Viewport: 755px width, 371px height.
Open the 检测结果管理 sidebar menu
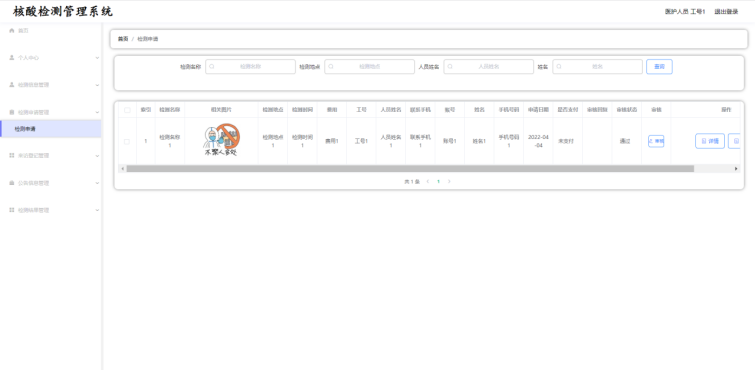[51, 210]
